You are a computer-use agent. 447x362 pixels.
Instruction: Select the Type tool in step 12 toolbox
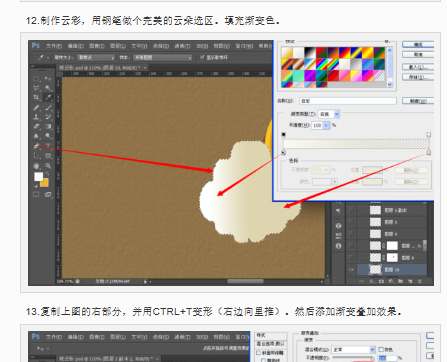(x=48, y=146)
